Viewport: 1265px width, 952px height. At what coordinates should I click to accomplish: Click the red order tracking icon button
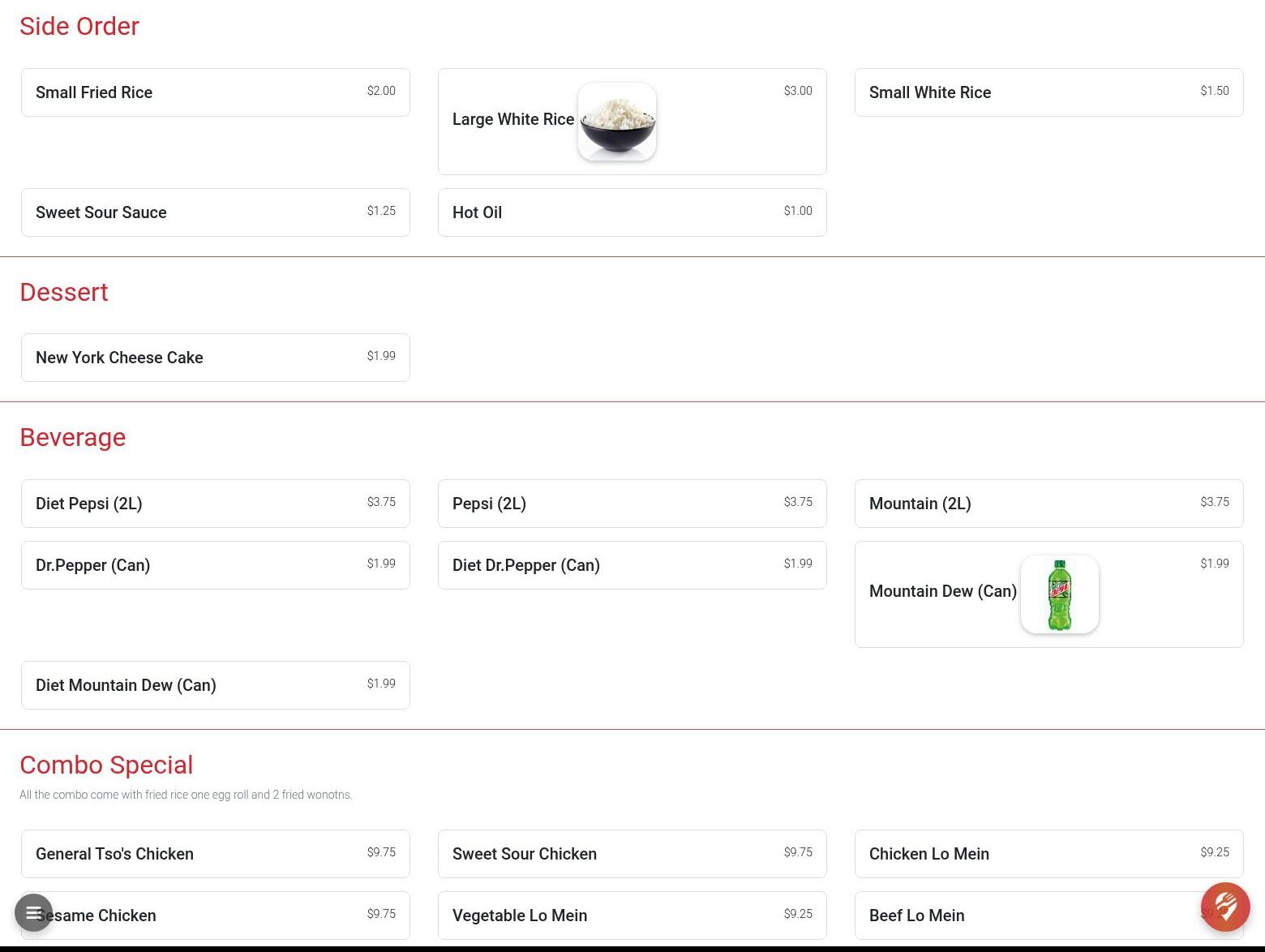[x=1225, y=907]
